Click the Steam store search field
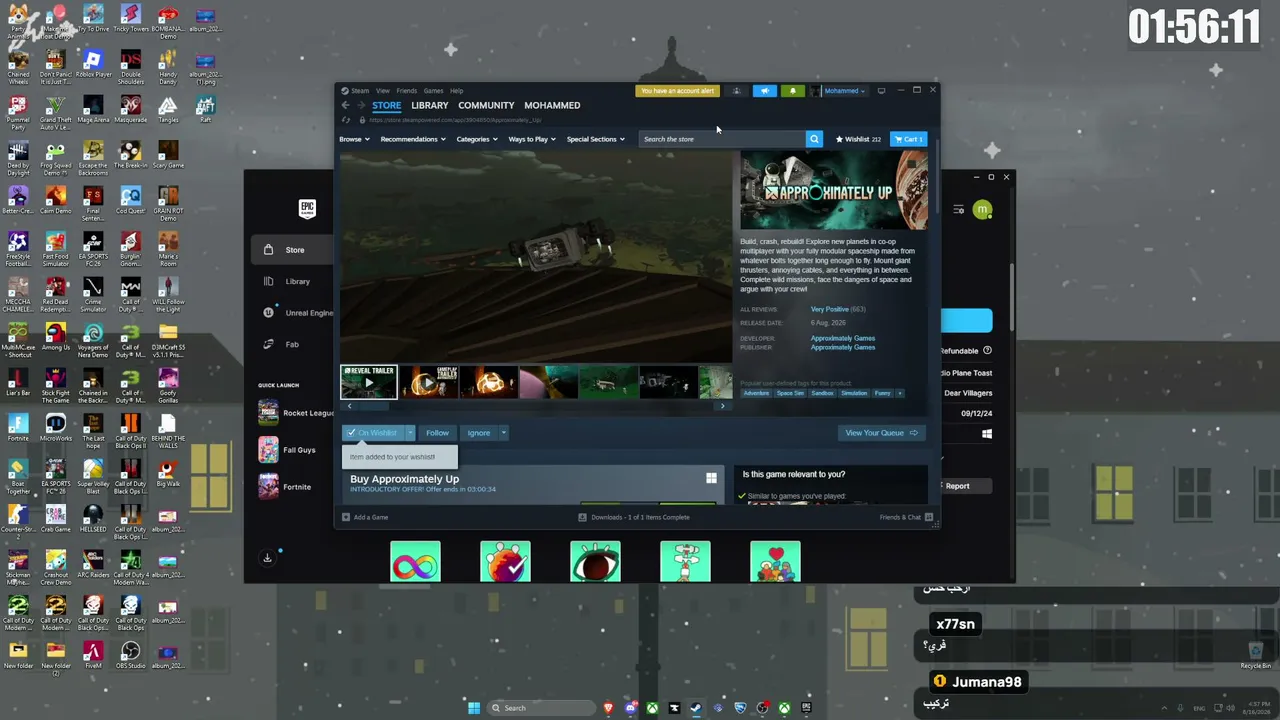 (722, 139)
